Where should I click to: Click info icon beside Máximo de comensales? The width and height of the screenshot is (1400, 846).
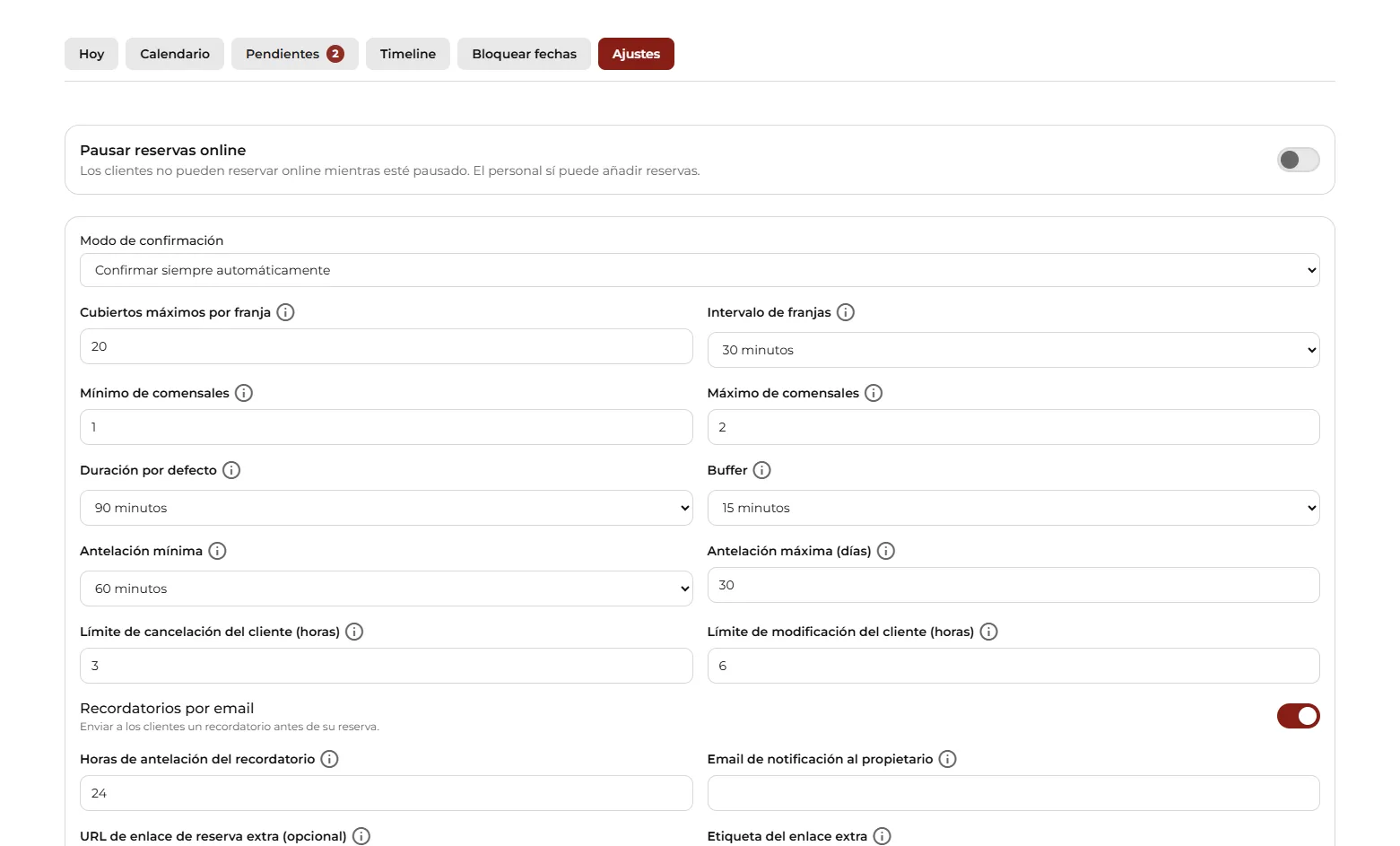[x=874, y=393]
